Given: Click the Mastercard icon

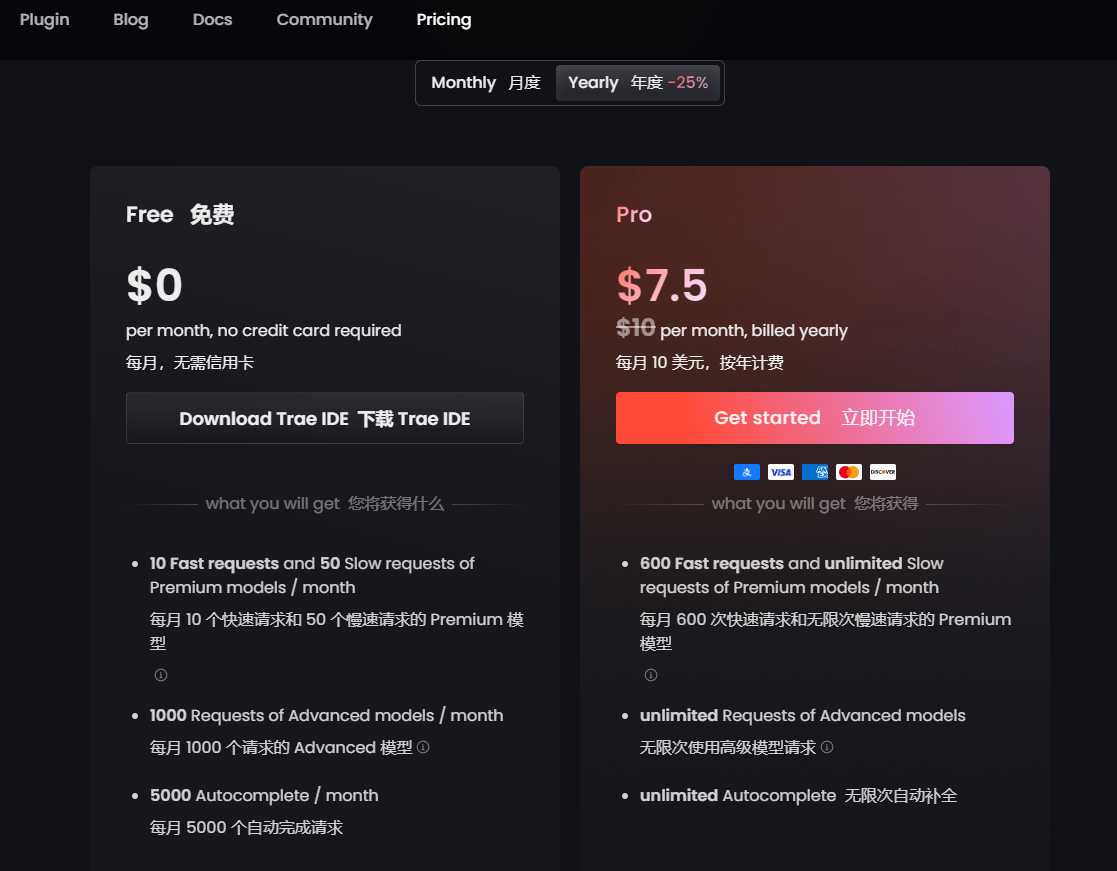Looking at the screenshot, I should click(x=848, y=472).
